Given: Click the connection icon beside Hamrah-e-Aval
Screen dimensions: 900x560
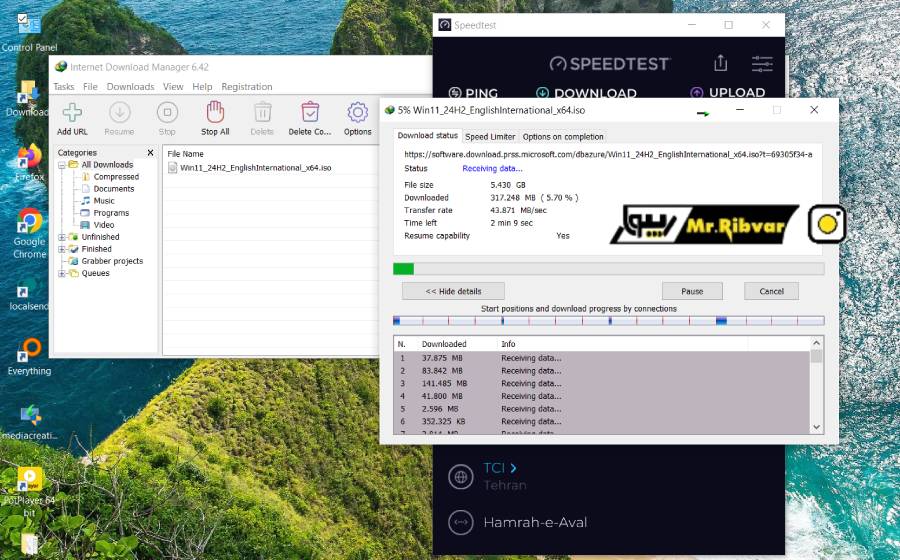Looking at the screenshot, I should point(460,522).
